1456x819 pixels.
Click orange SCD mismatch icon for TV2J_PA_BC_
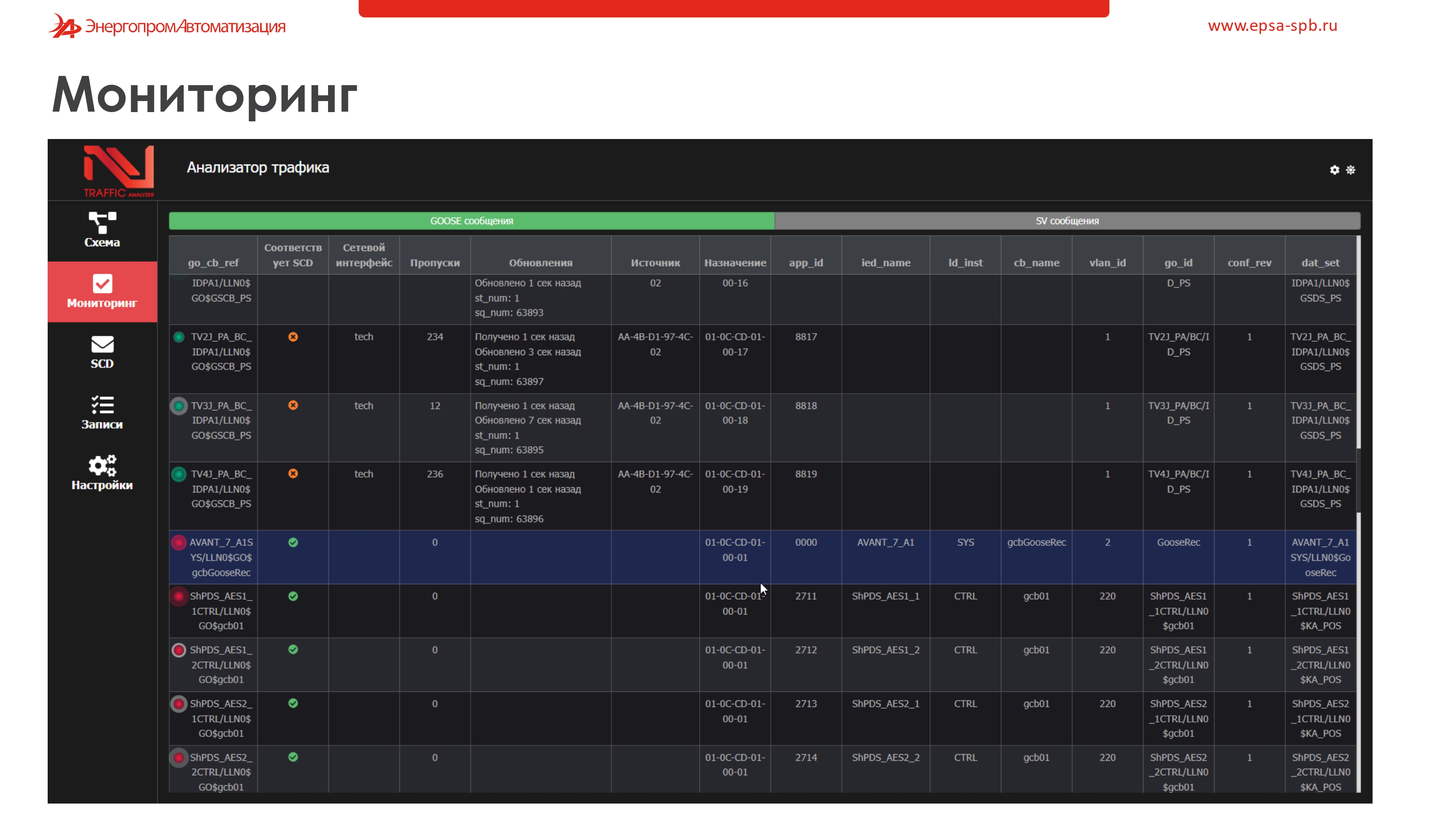[x=293, y=337]
